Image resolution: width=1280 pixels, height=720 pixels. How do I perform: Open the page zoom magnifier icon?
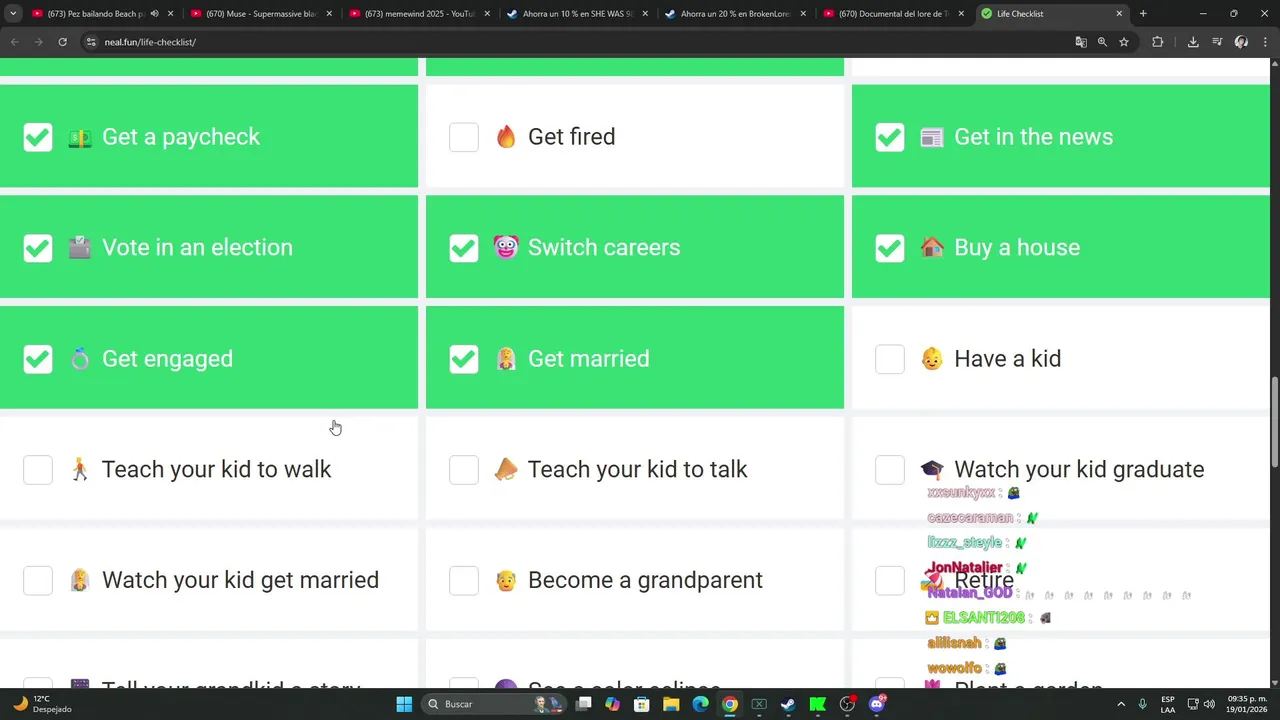coord(1102,42)
